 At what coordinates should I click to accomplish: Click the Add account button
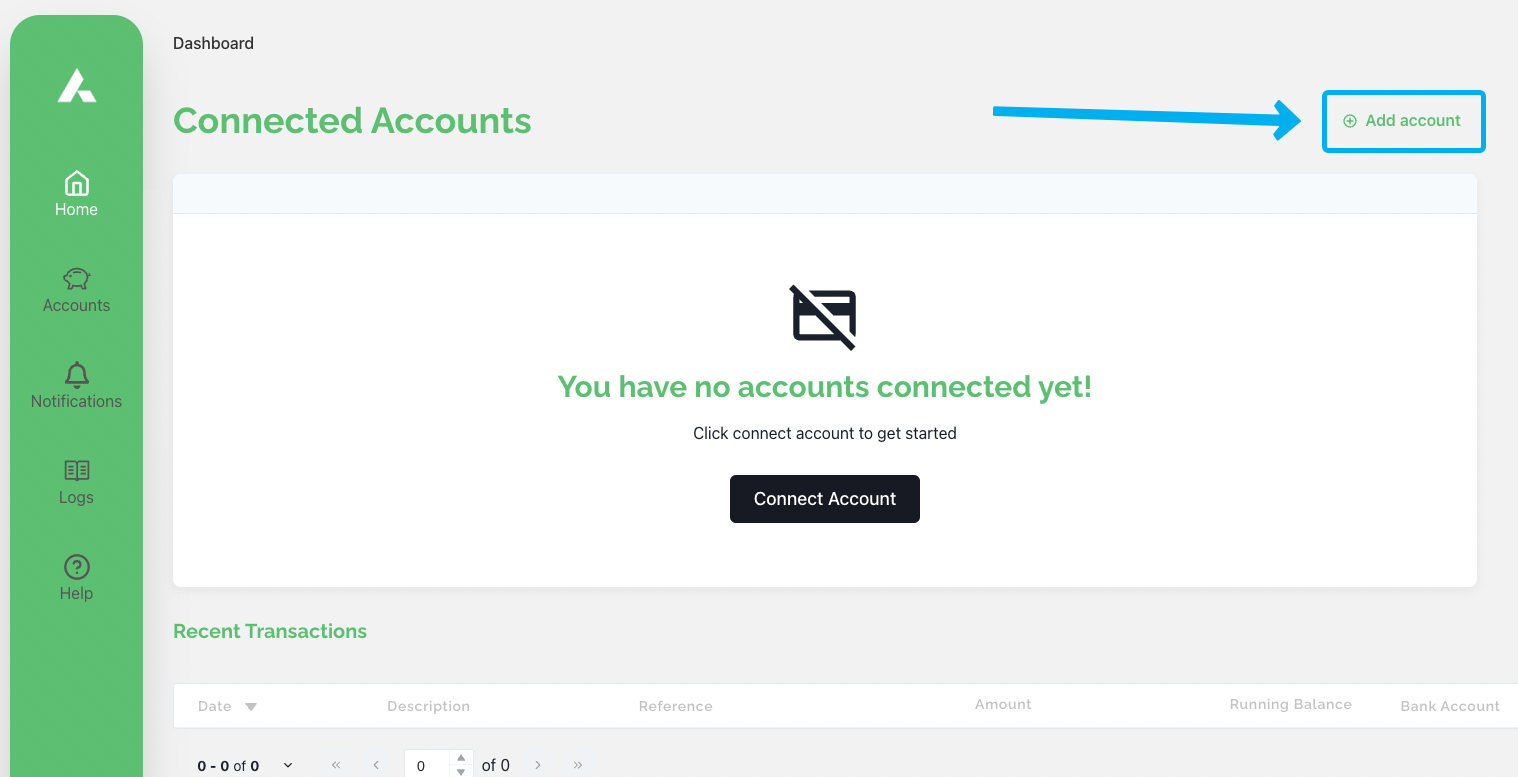[1403, 121]
